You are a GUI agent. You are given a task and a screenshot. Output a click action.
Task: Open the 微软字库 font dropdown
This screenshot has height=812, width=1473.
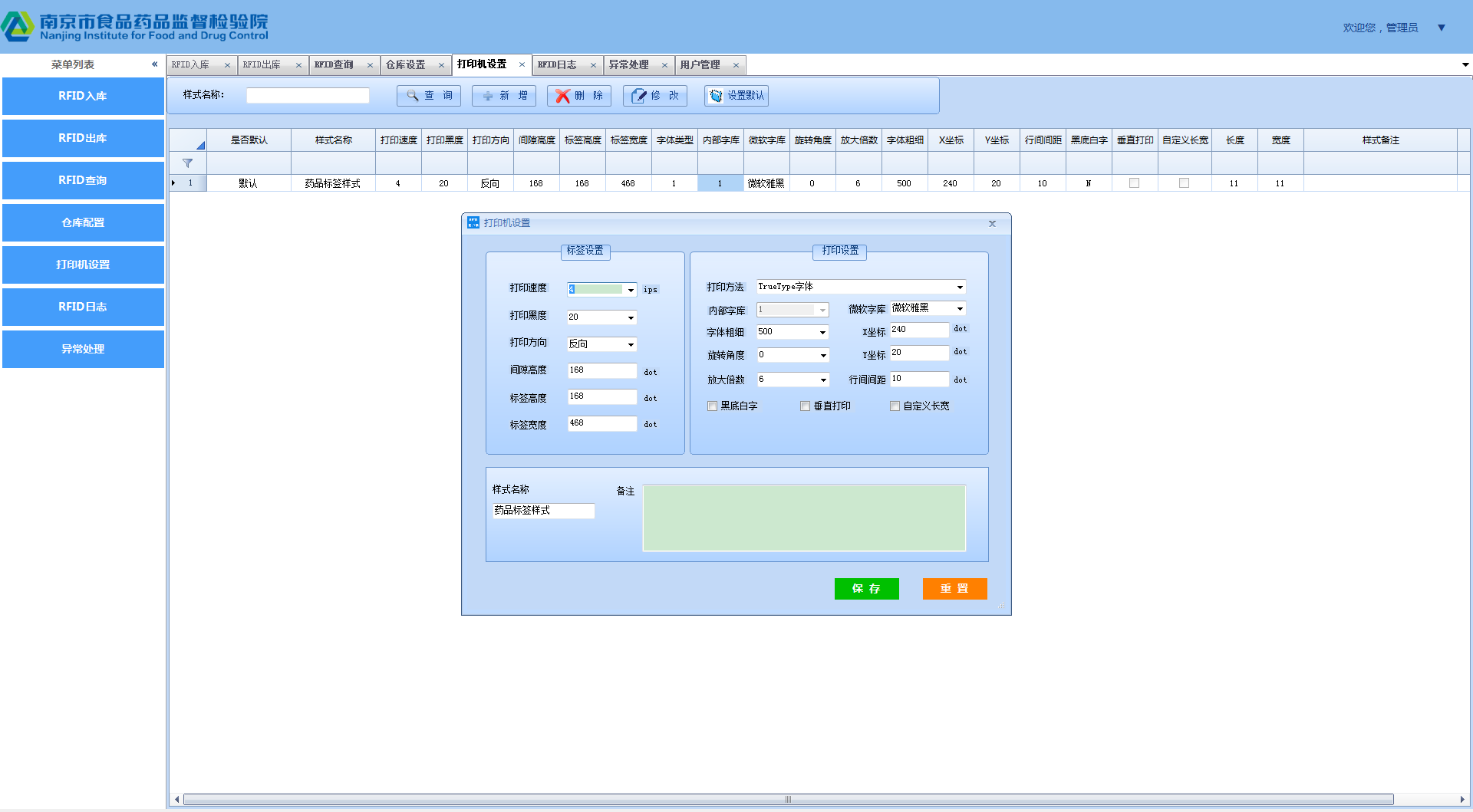pos(960,309)
